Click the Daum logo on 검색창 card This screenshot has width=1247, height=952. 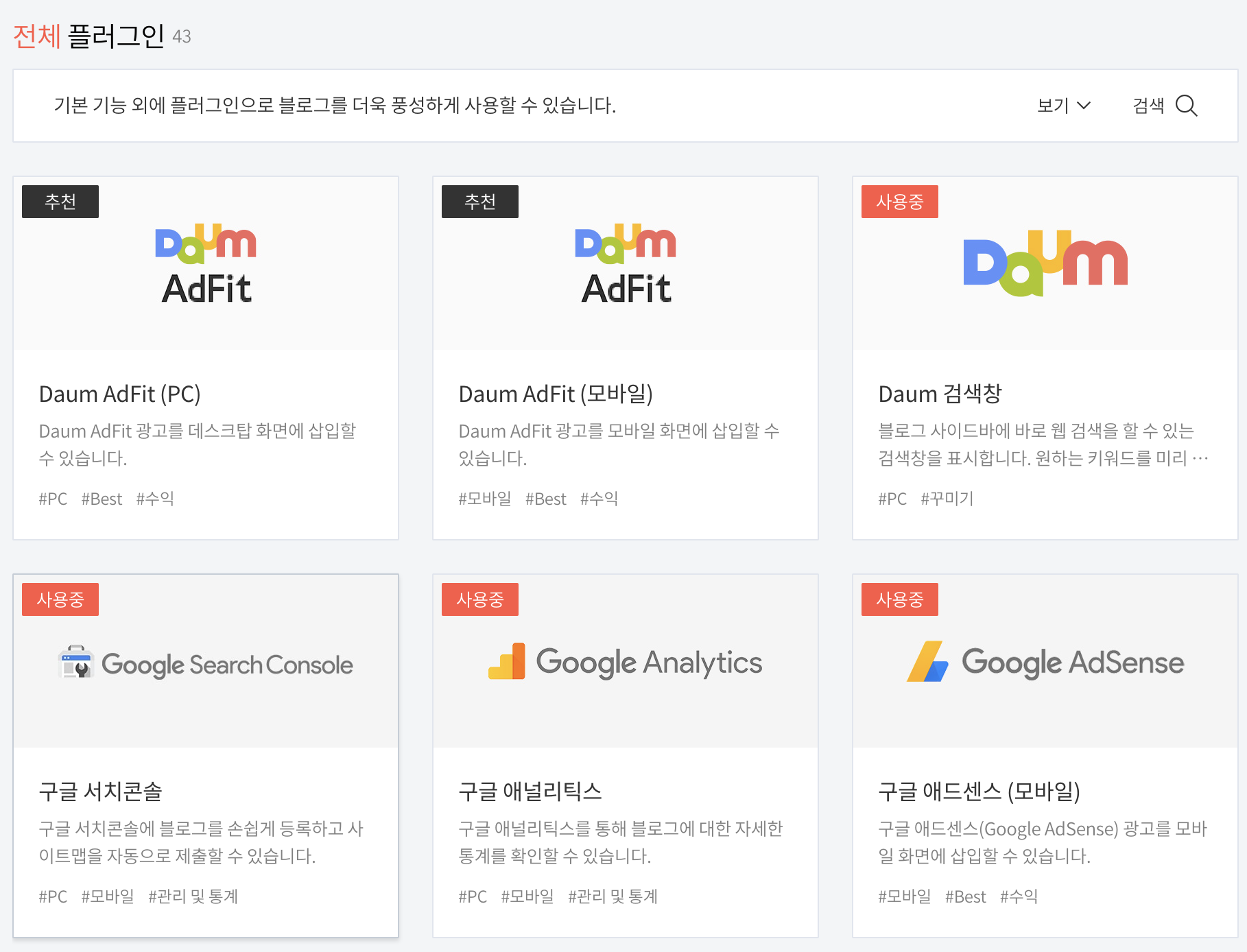pos(1045,263)
